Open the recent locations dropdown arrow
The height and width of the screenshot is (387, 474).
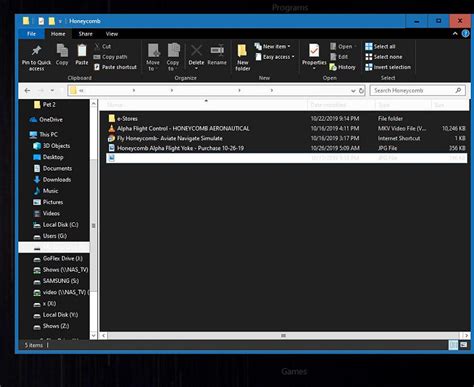pos(52,90)
